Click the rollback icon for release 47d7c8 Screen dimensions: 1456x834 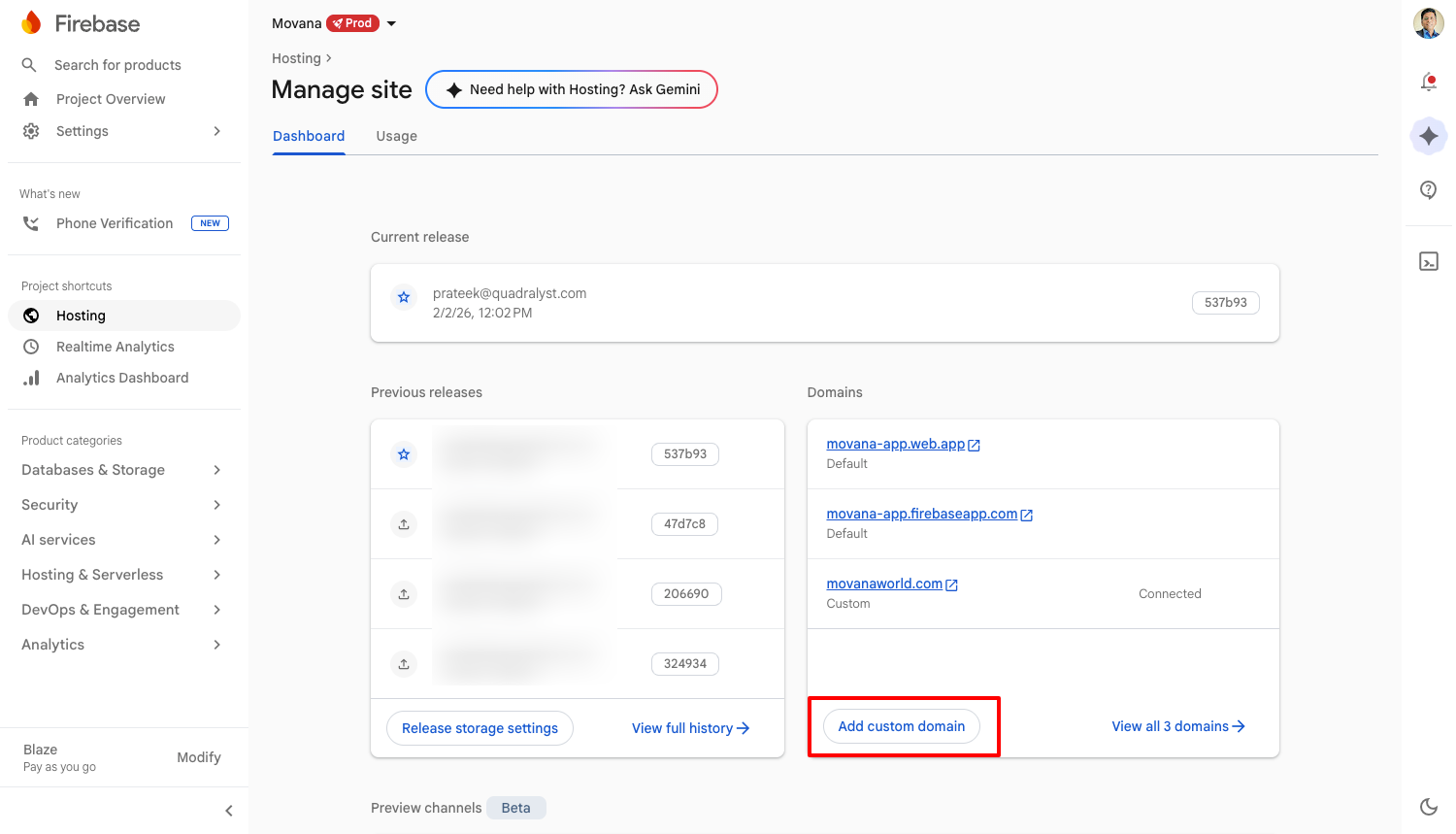[x=404, y=524]
